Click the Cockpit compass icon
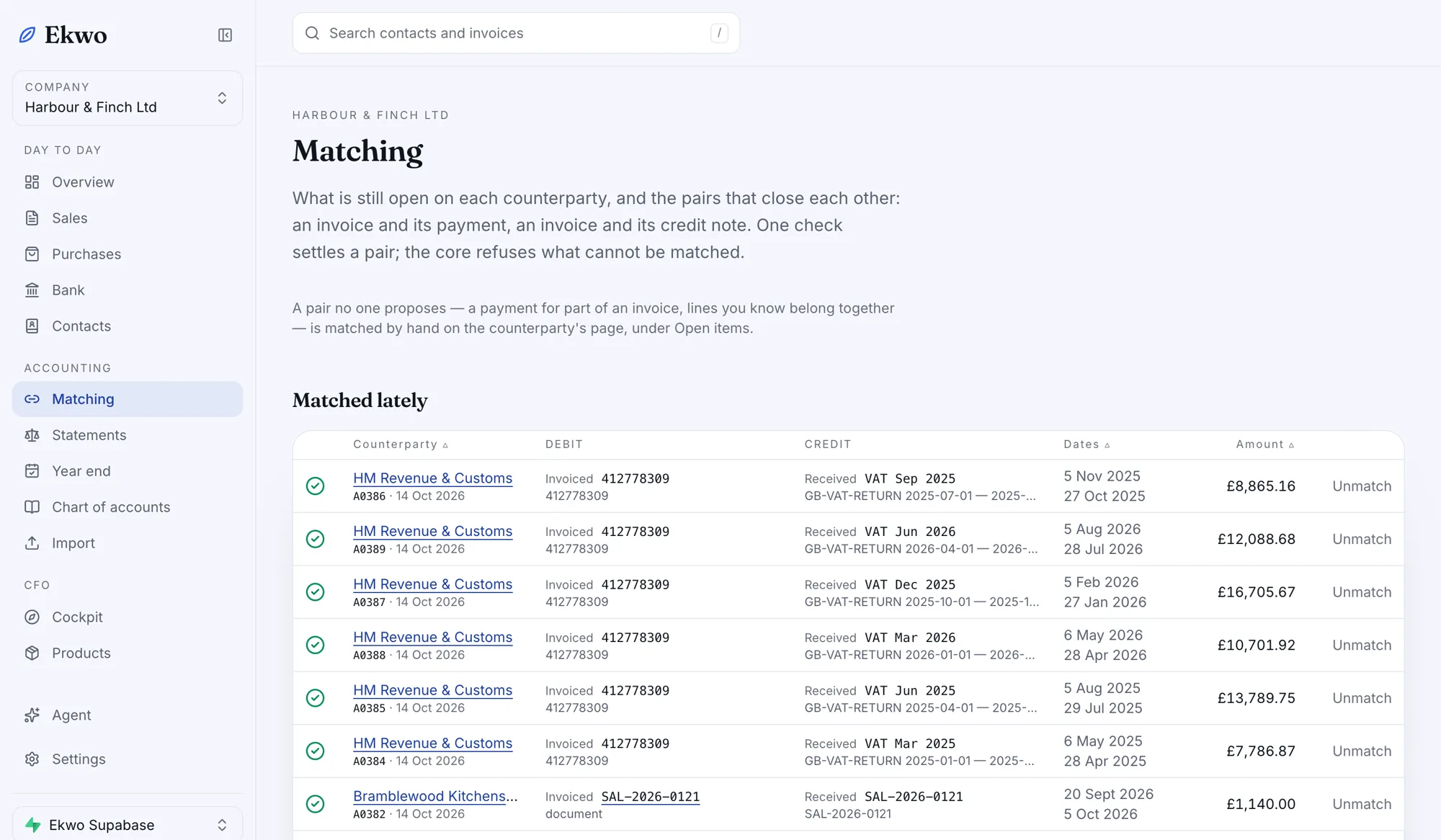 (32, 617)
